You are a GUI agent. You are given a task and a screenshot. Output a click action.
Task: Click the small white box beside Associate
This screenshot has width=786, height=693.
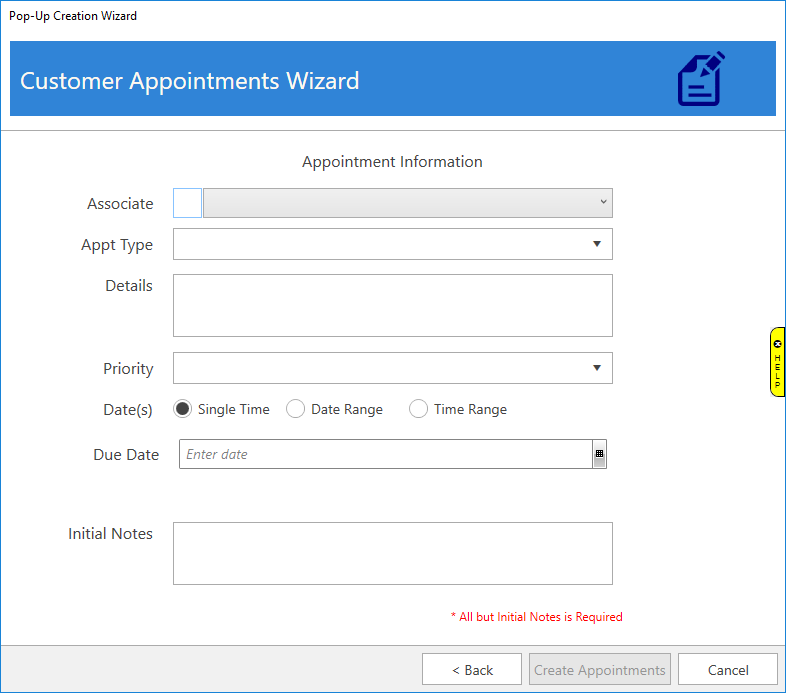[x=187, y=203]
